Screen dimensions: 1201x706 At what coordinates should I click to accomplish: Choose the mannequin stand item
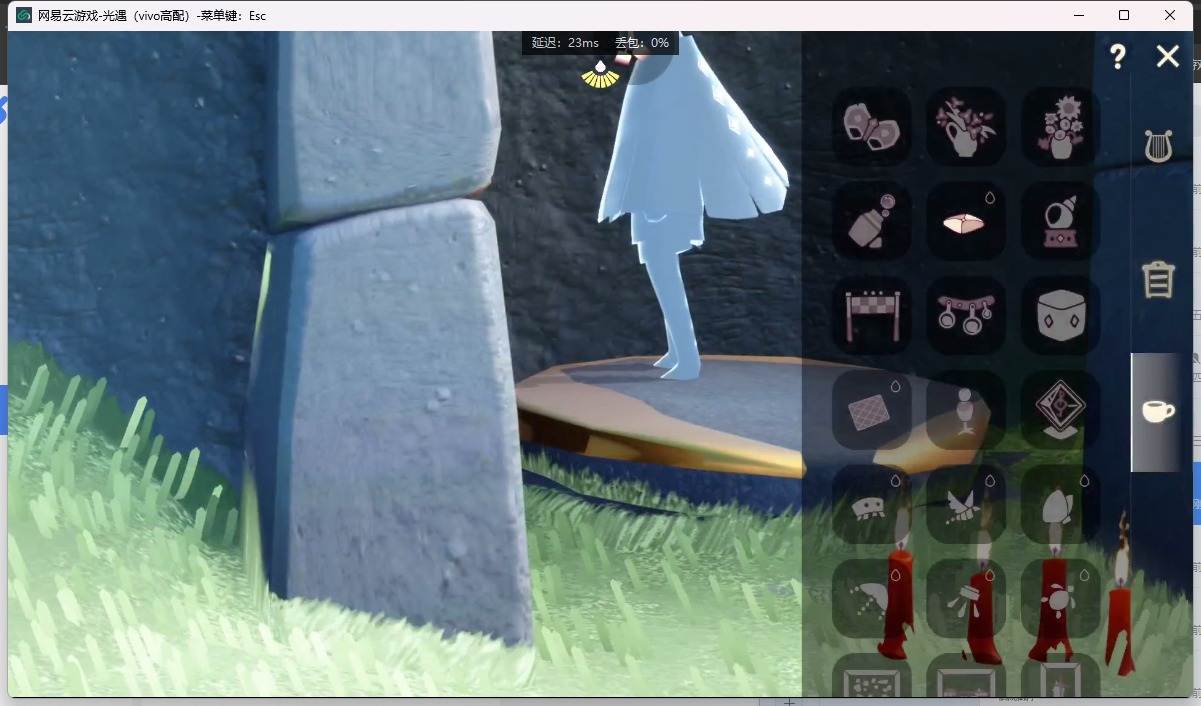tap(965, 410)
